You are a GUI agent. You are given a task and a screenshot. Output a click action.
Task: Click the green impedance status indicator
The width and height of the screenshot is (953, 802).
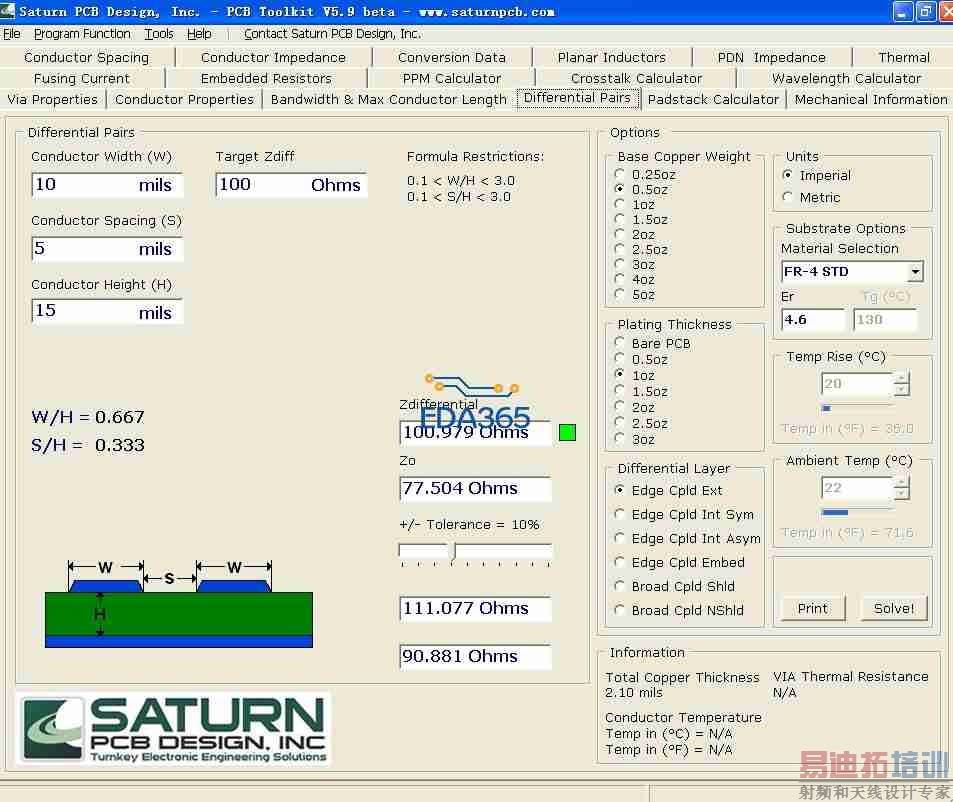[x=567, y=432]
